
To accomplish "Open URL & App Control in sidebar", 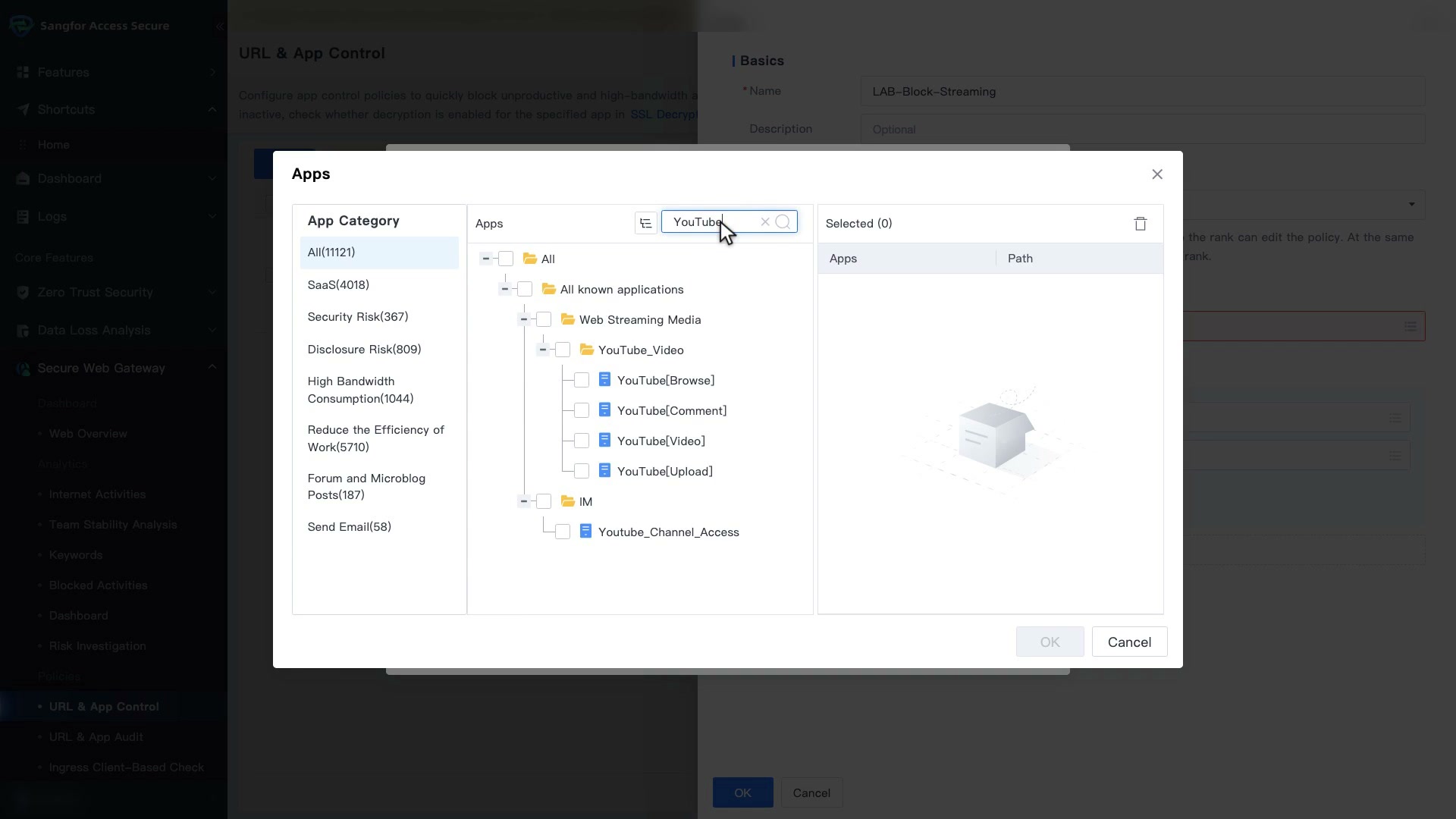I will tap(104, 707).
